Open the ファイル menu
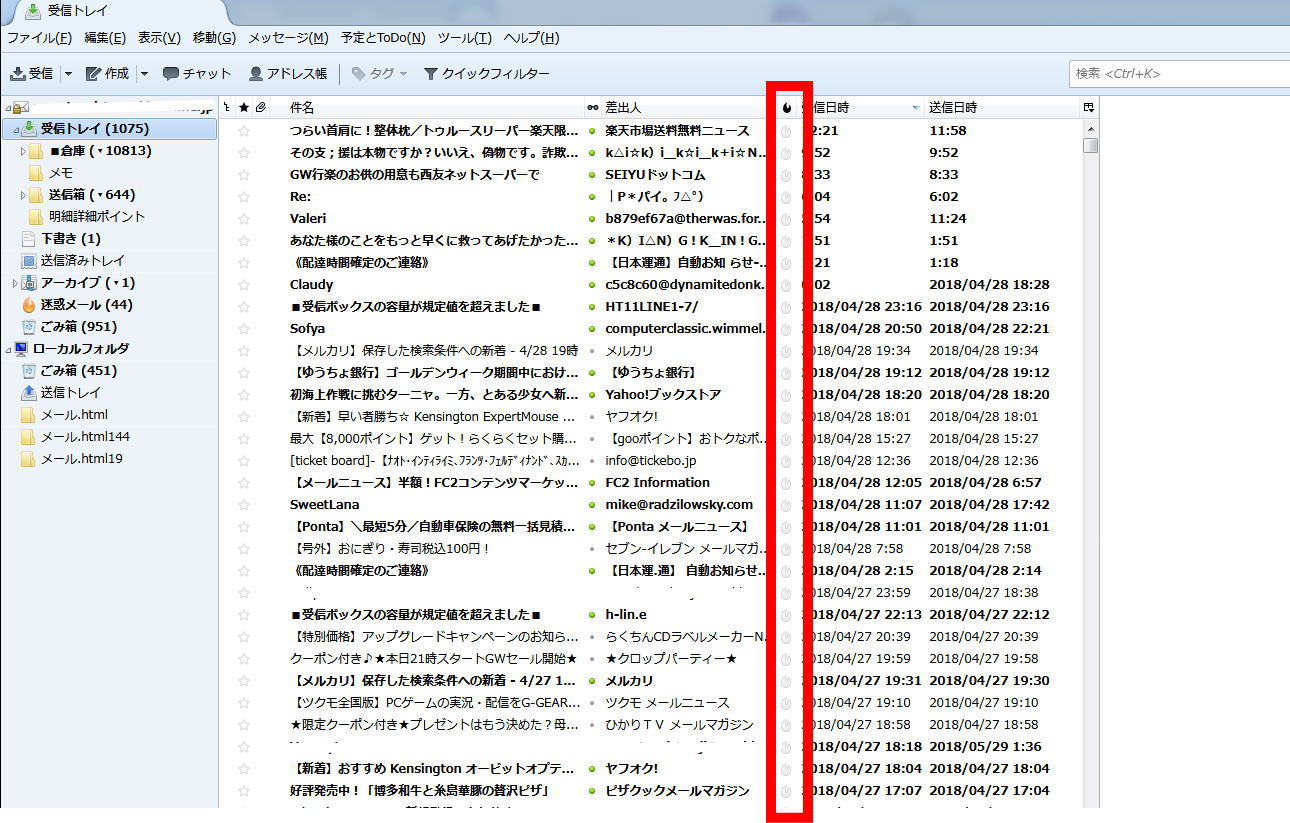This screenshot has height=823, width=1290. click(40, 38)
